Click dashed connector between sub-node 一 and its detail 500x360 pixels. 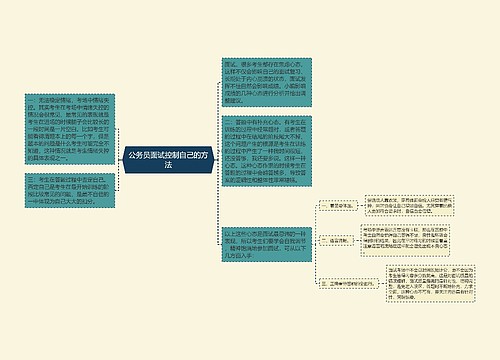pyautogui.click(x=361, y=206)
